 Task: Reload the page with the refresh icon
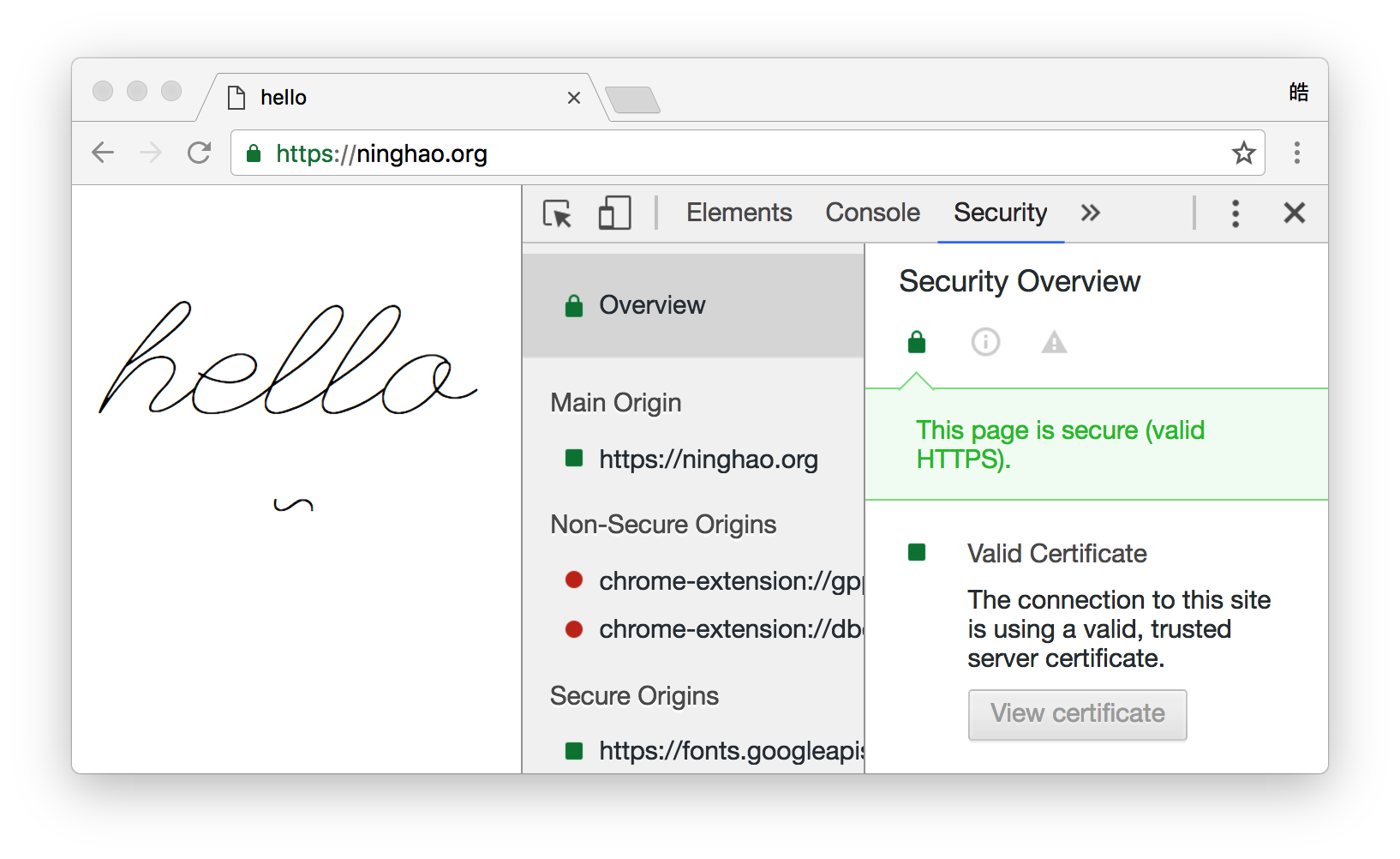[200, 153]
